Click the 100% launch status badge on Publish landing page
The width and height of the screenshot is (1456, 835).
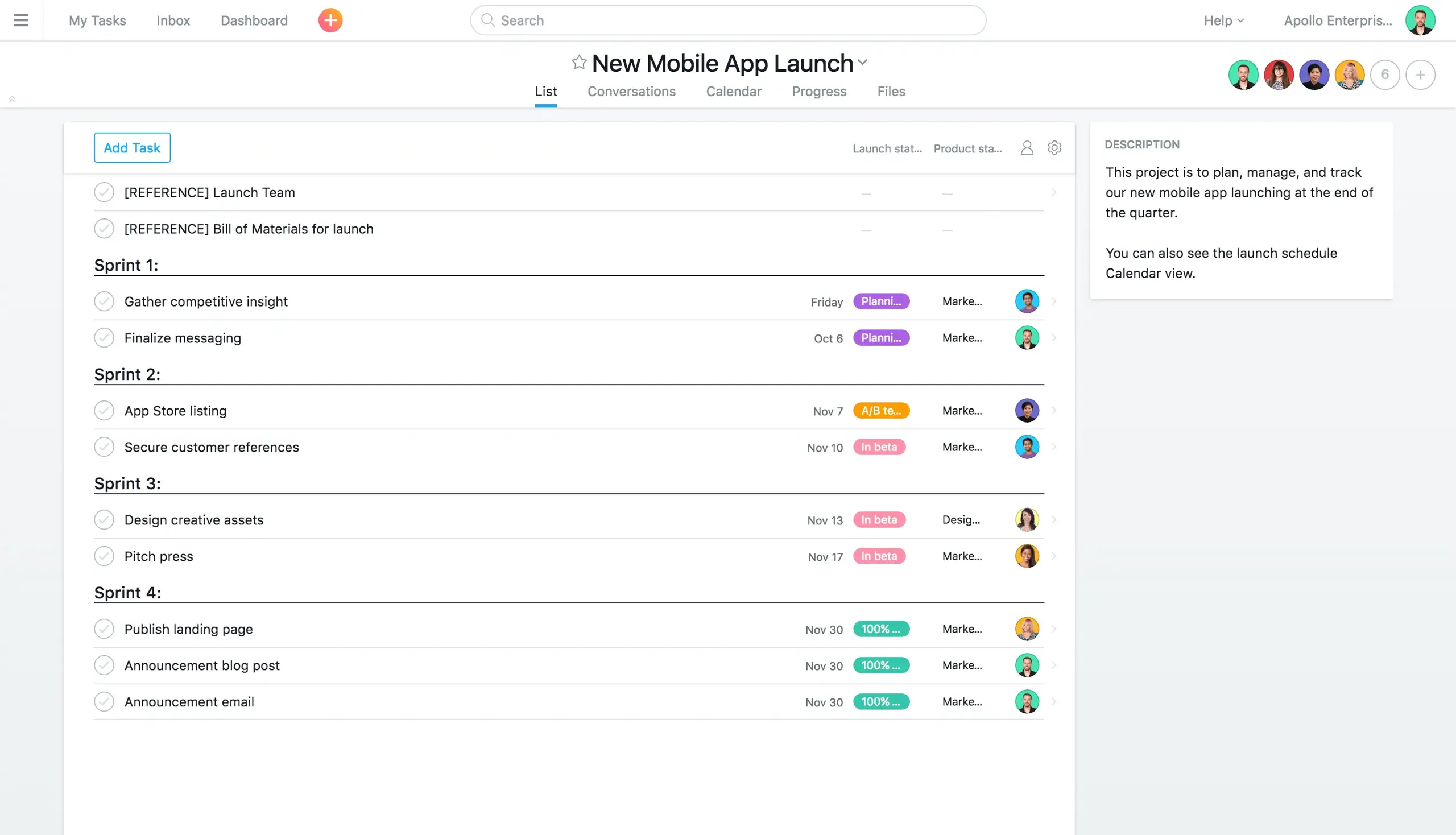(x=880, y=628)
